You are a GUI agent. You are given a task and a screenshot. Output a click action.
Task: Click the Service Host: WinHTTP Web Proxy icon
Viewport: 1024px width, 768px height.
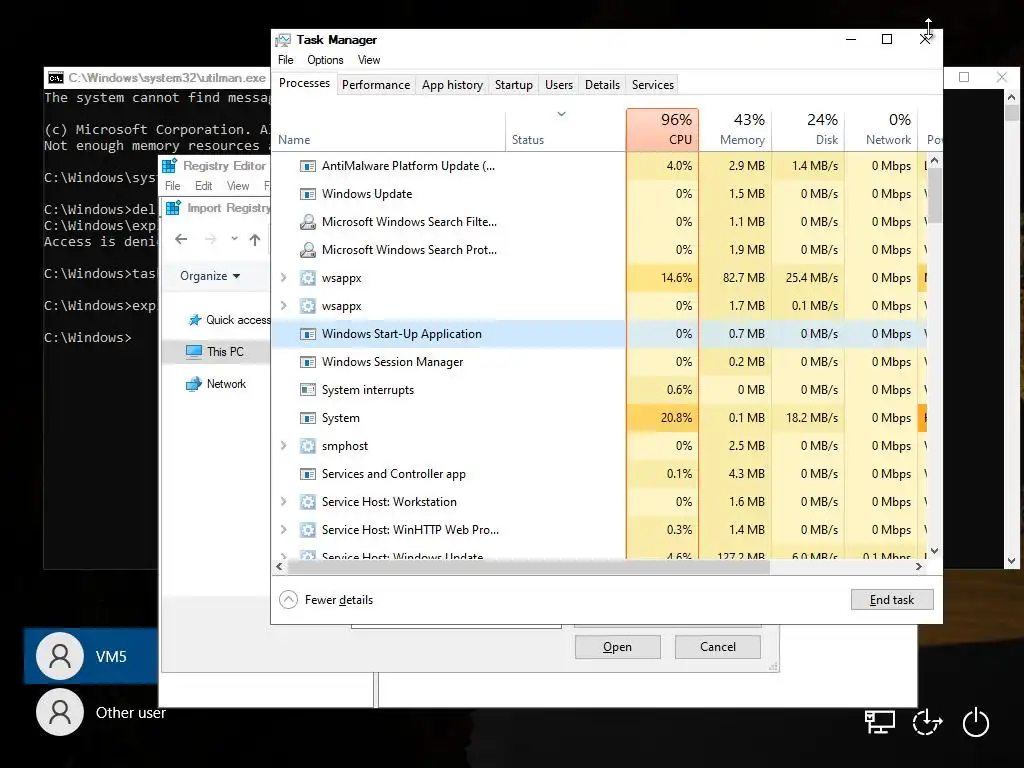coord(307,530)
